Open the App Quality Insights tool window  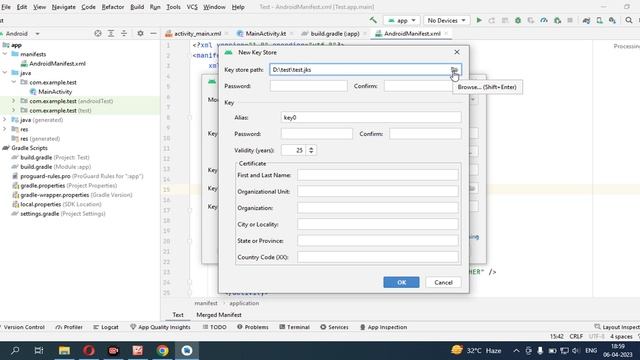point(160,327)
